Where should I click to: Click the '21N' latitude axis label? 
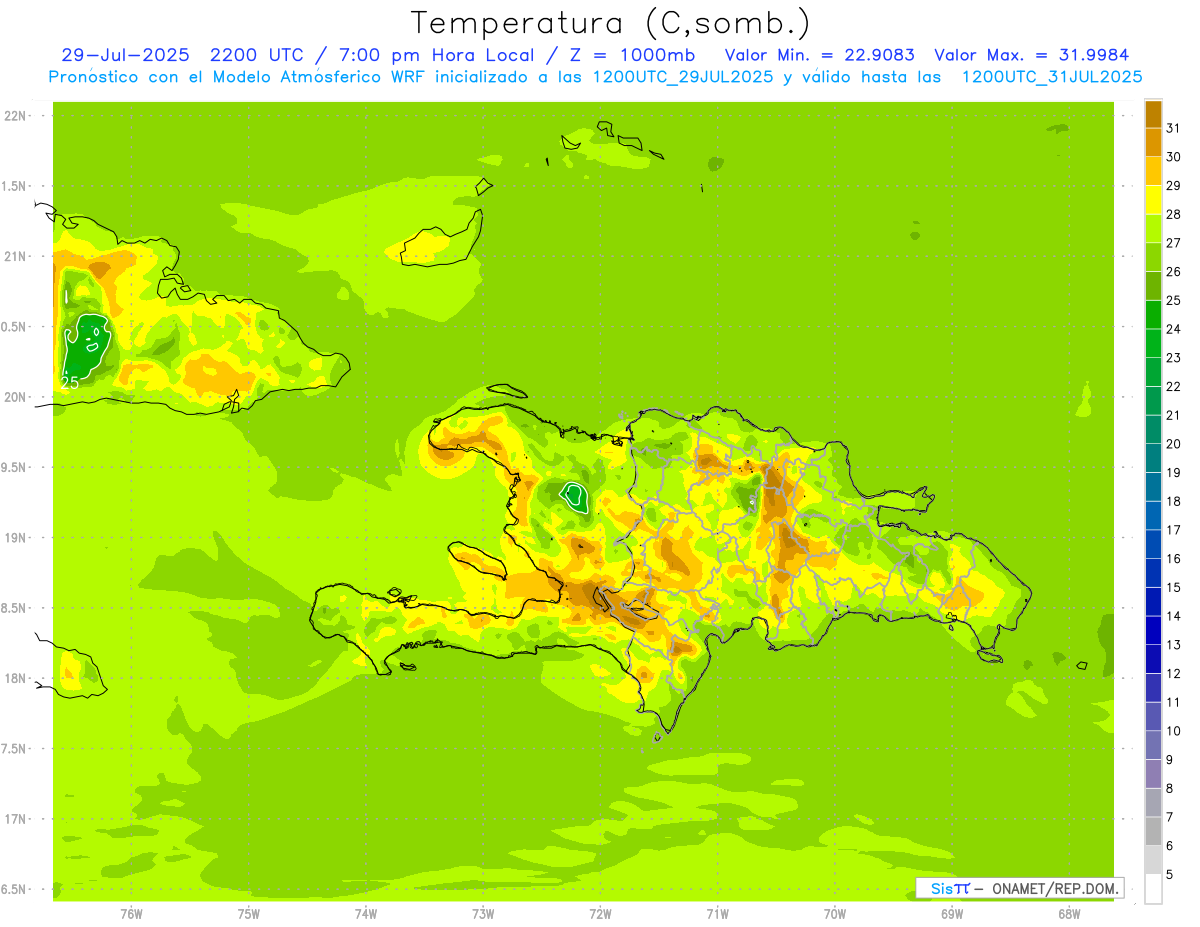[14, 257]
